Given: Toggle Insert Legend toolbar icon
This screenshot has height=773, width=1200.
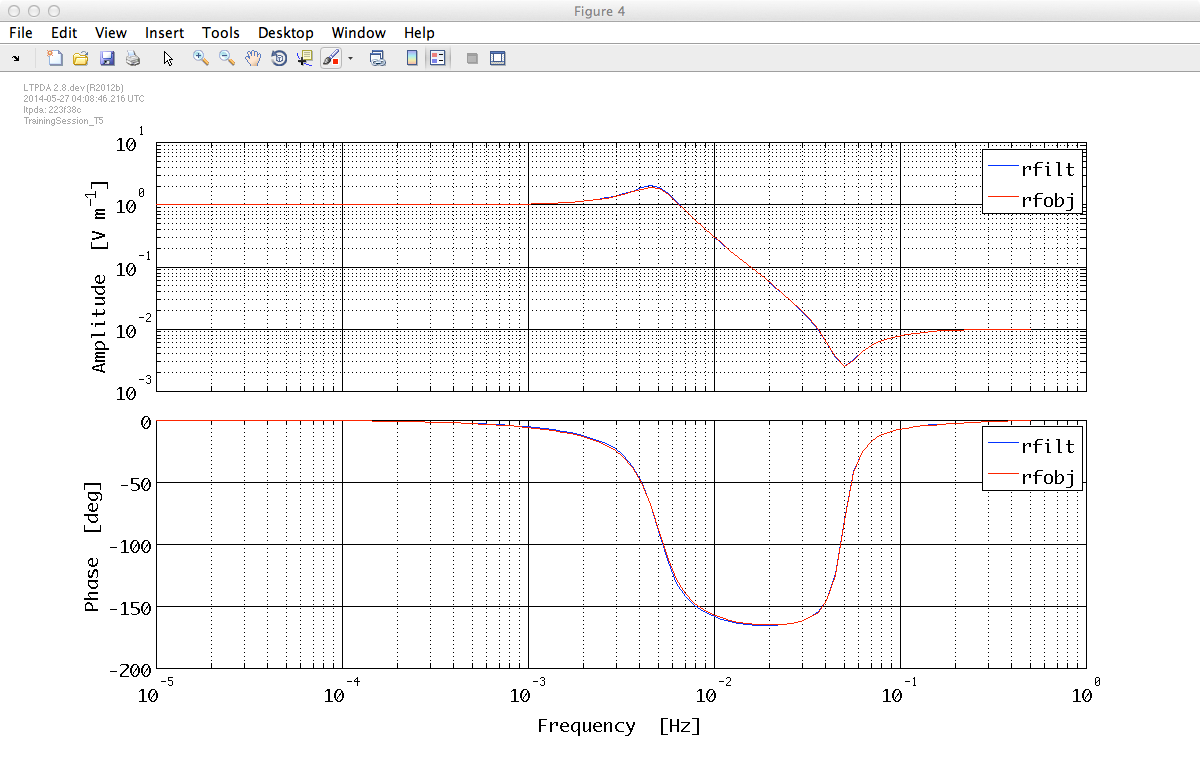Looking at the screenshot, I should tap(437, 58).
